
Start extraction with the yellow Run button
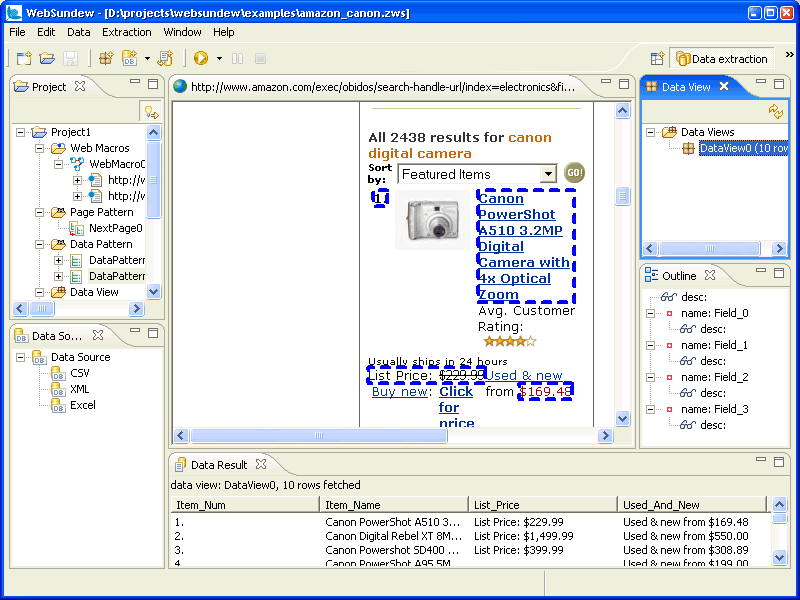point(201,59)
